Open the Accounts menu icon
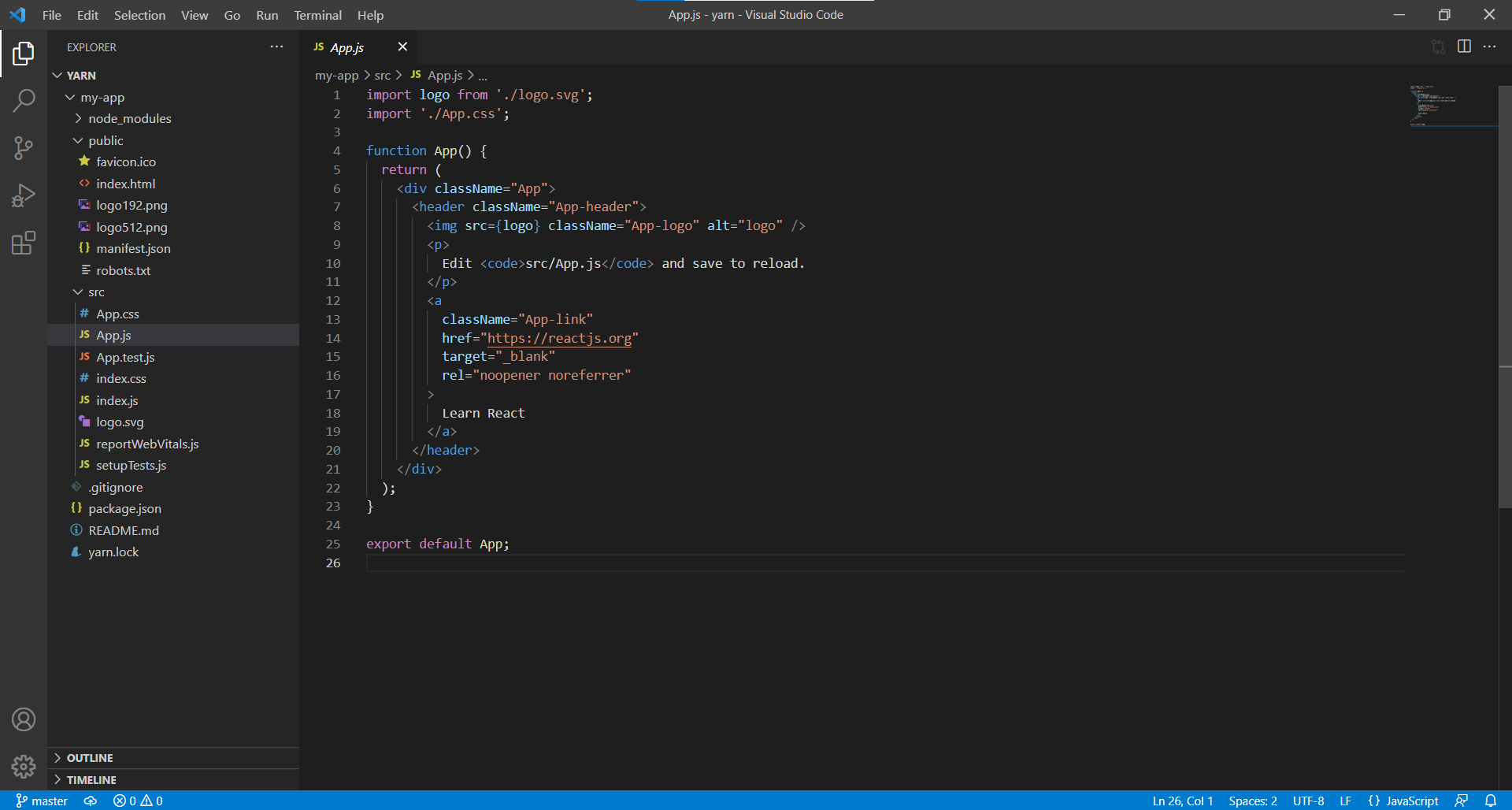Viewport: 1512px width, 810px height. [x=24, y=719]
